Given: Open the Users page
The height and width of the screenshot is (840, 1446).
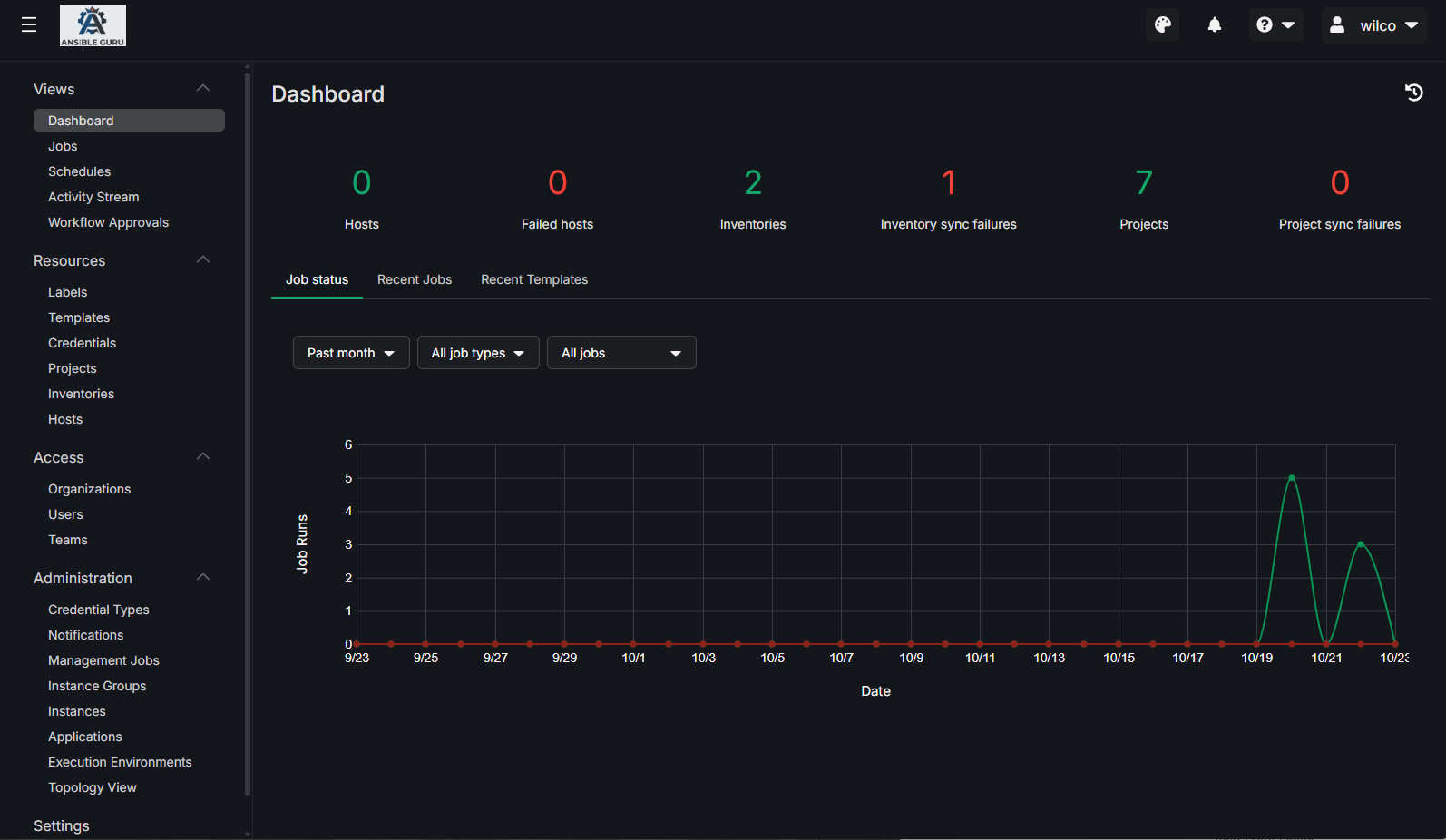Looking at the screenshot, I should pos(65,514).
